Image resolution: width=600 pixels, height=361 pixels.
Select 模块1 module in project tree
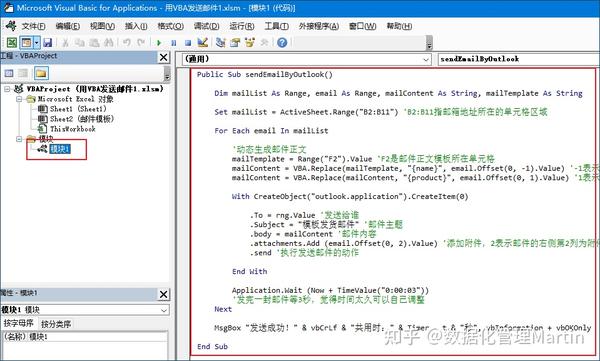60,149
